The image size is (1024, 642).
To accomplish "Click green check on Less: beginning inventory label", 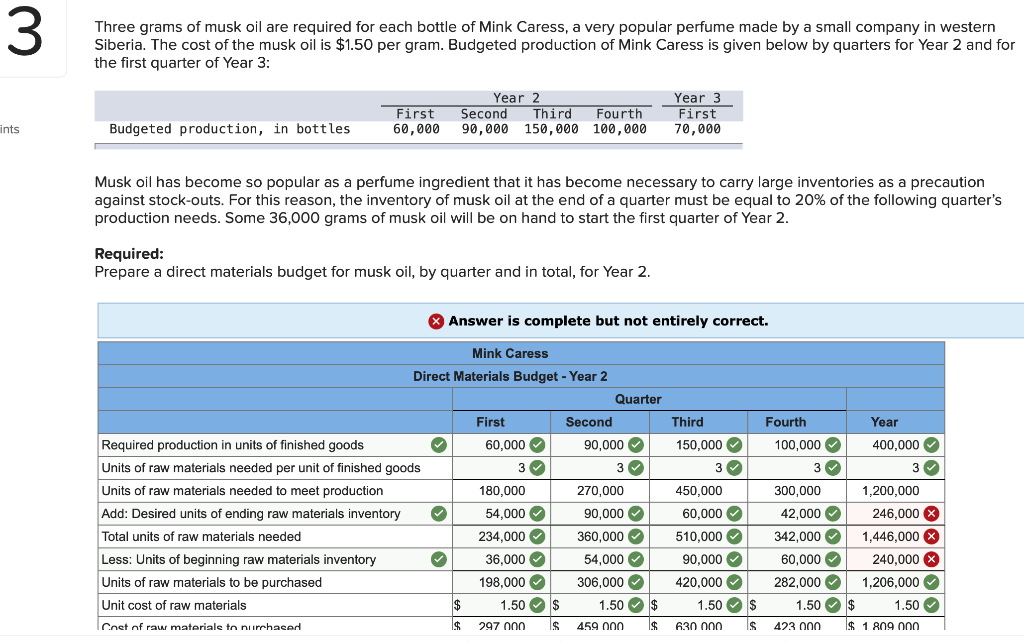I will pos(439,559).
